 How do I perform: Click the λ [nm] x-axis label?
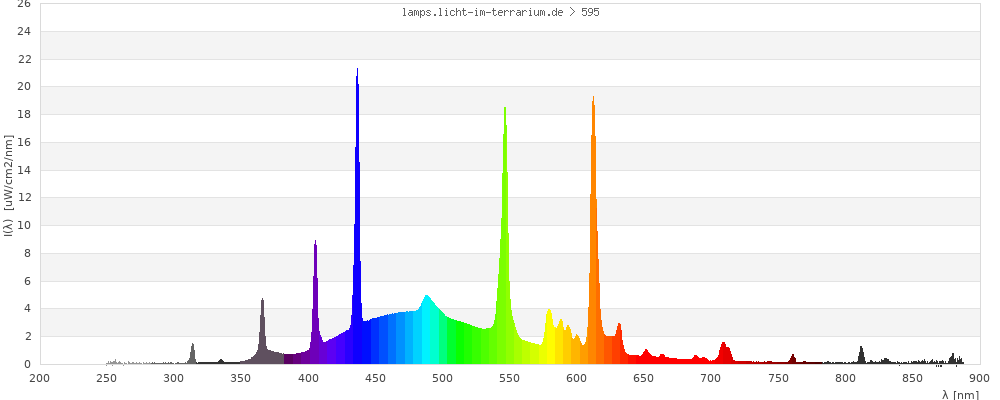pos(960,394)
